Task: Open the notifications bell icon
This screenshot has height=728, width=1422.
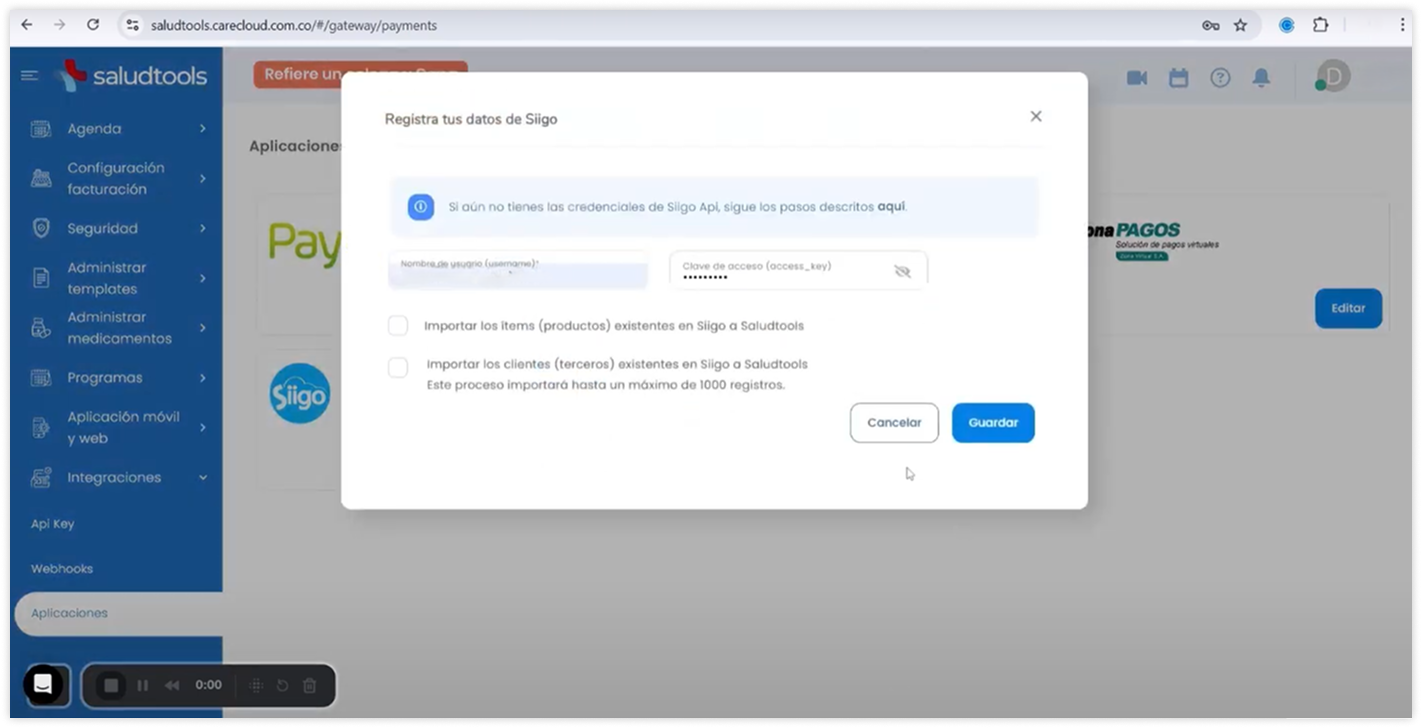Action: click(1262, 77)
